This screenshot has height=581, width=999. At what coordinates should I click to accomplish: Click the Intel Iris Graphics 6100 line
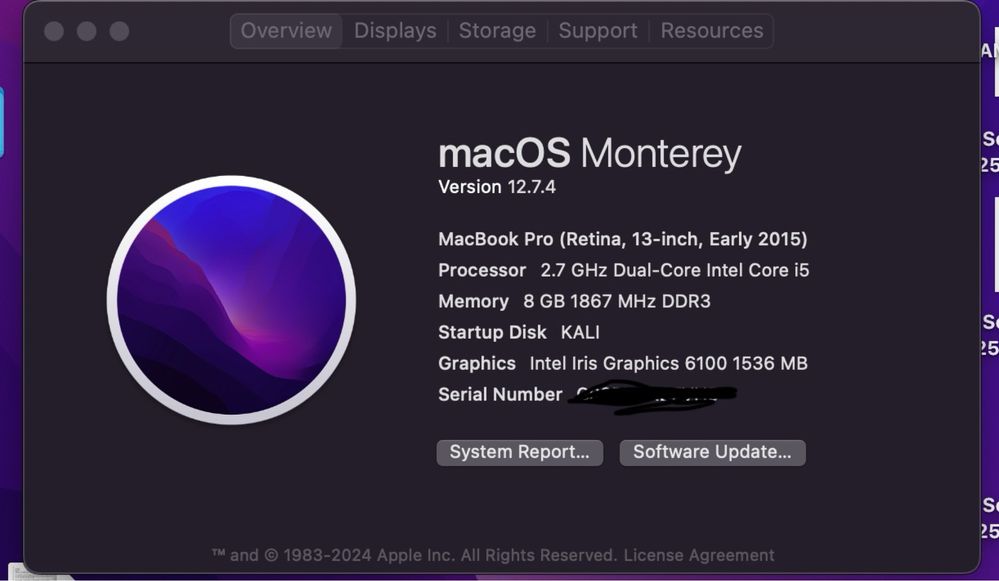click(622, 363)
